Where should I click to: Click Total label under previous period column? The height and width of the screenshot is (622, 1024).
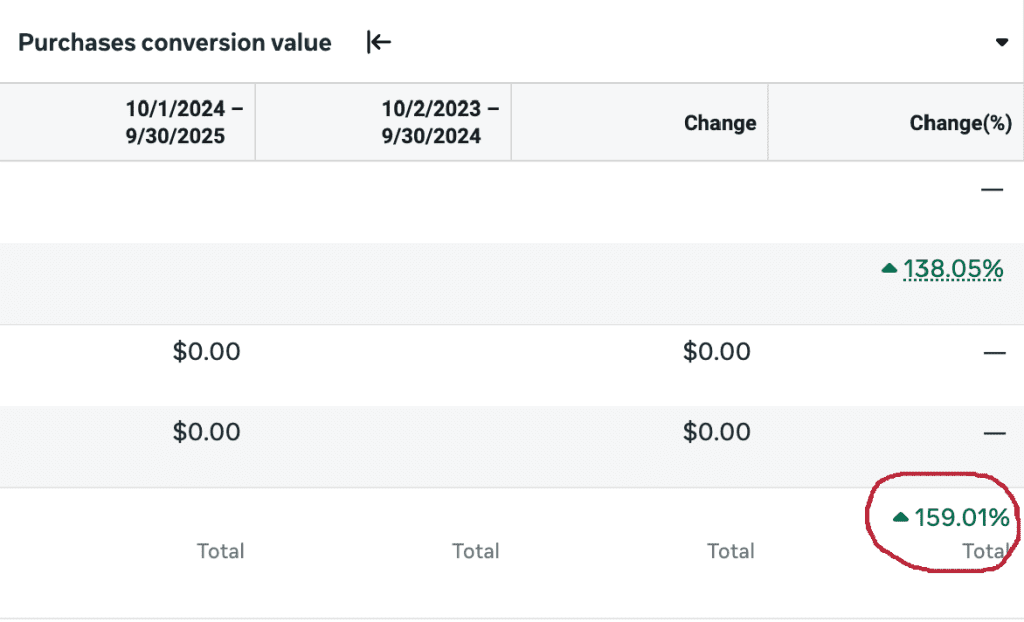pyautogui.click(x=476, y=551)
